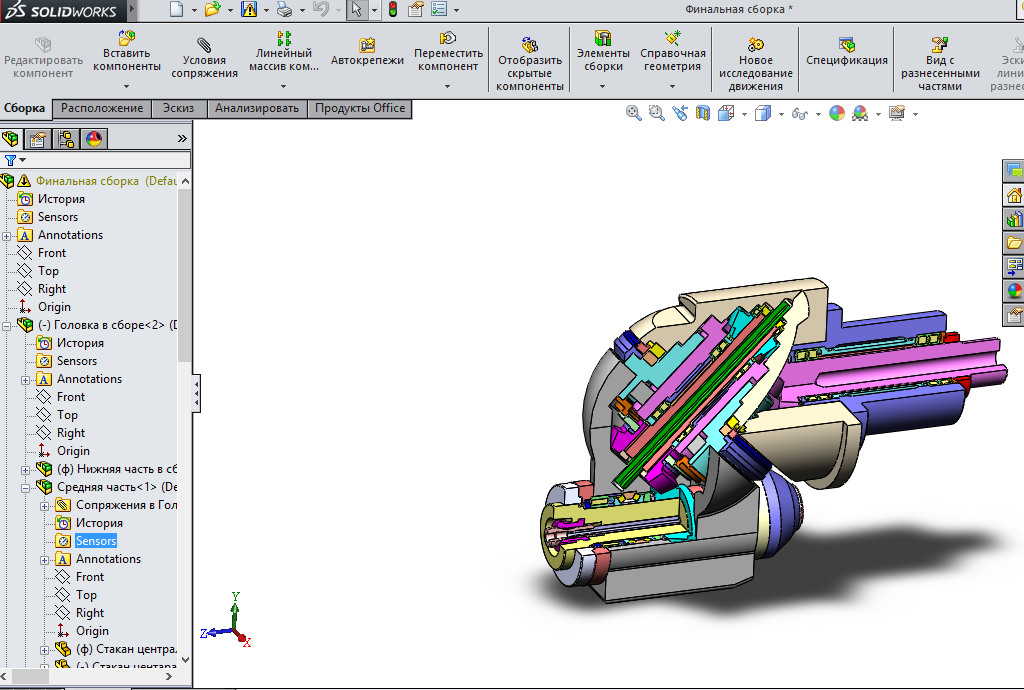Click Вставить компоненты
This screenshot has height=690, width=1024.
(127, 51)
